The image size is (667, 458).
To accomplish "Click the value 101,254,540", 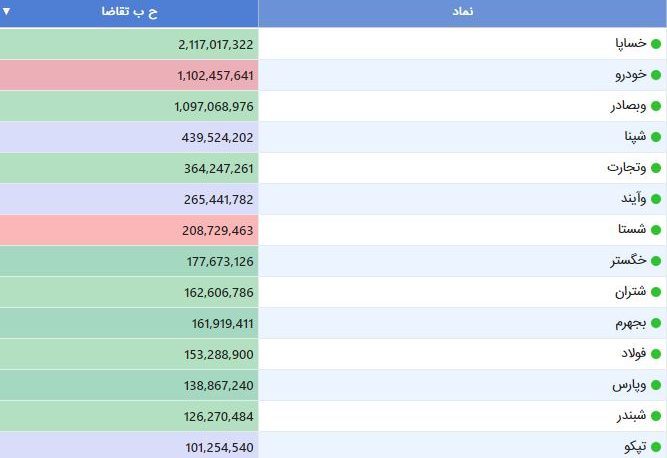I will [x=219, y=447].
